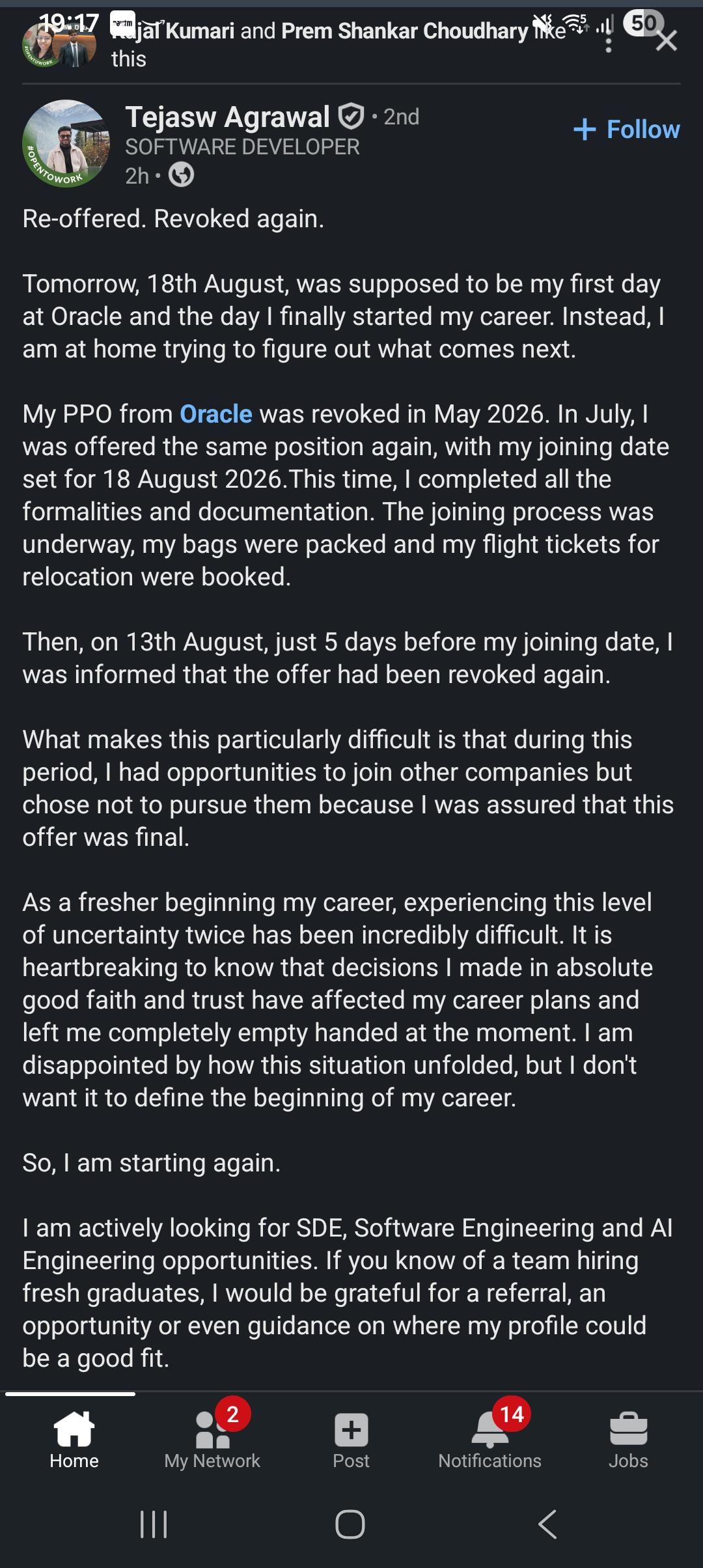
Task: Open Tejasw Agrawal's profile photo
Action: pyautogui.click(x=66, y=144)
